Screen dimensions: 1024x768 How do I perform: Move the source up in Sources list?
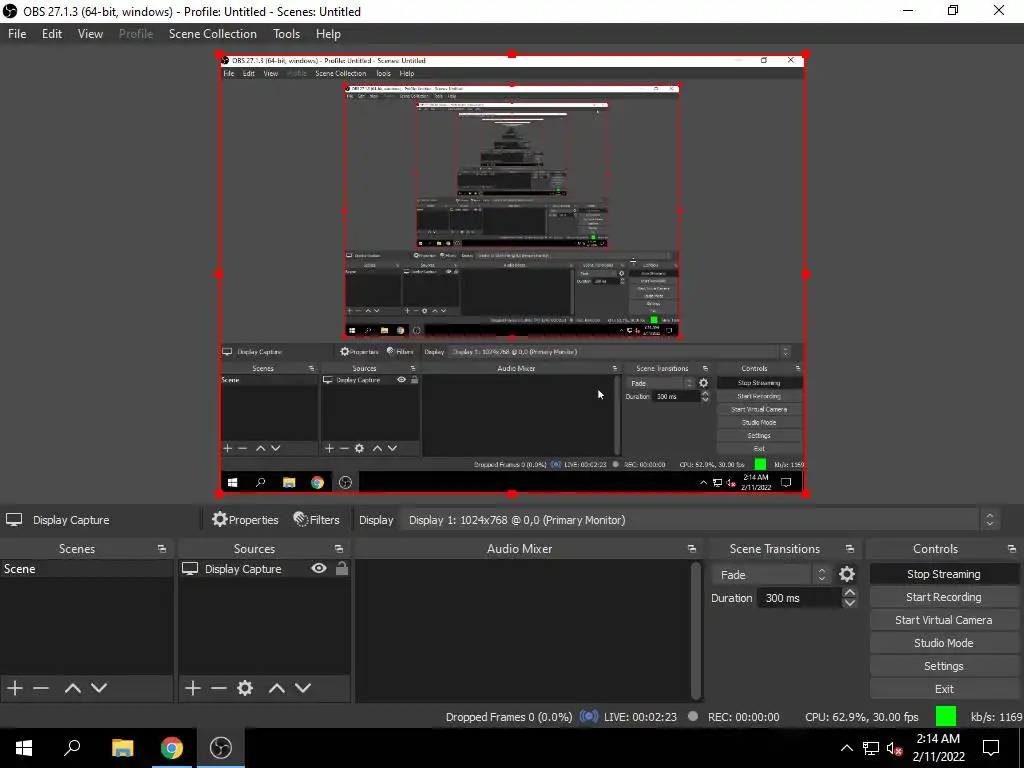pos(276,688)
